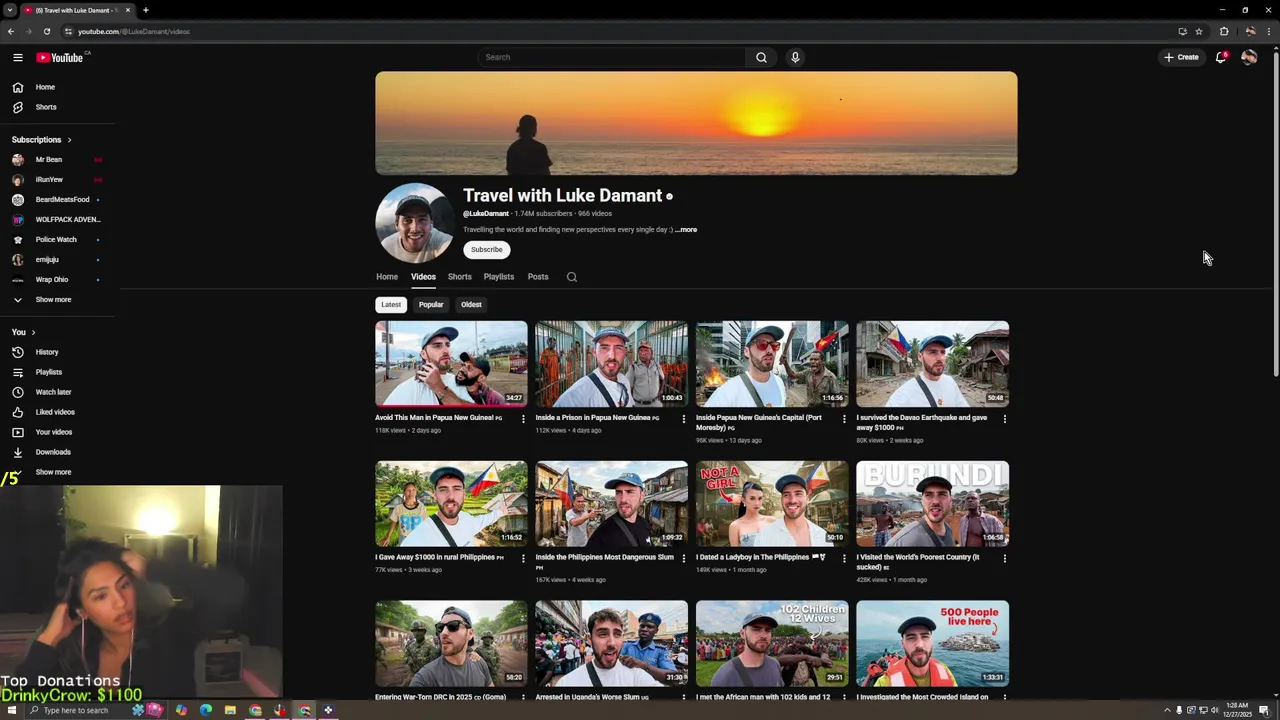Image resolution: width=1280 pixels, height=720 pixels.
Task: Select the Latest sort chip
Action: tap(391, 305)
